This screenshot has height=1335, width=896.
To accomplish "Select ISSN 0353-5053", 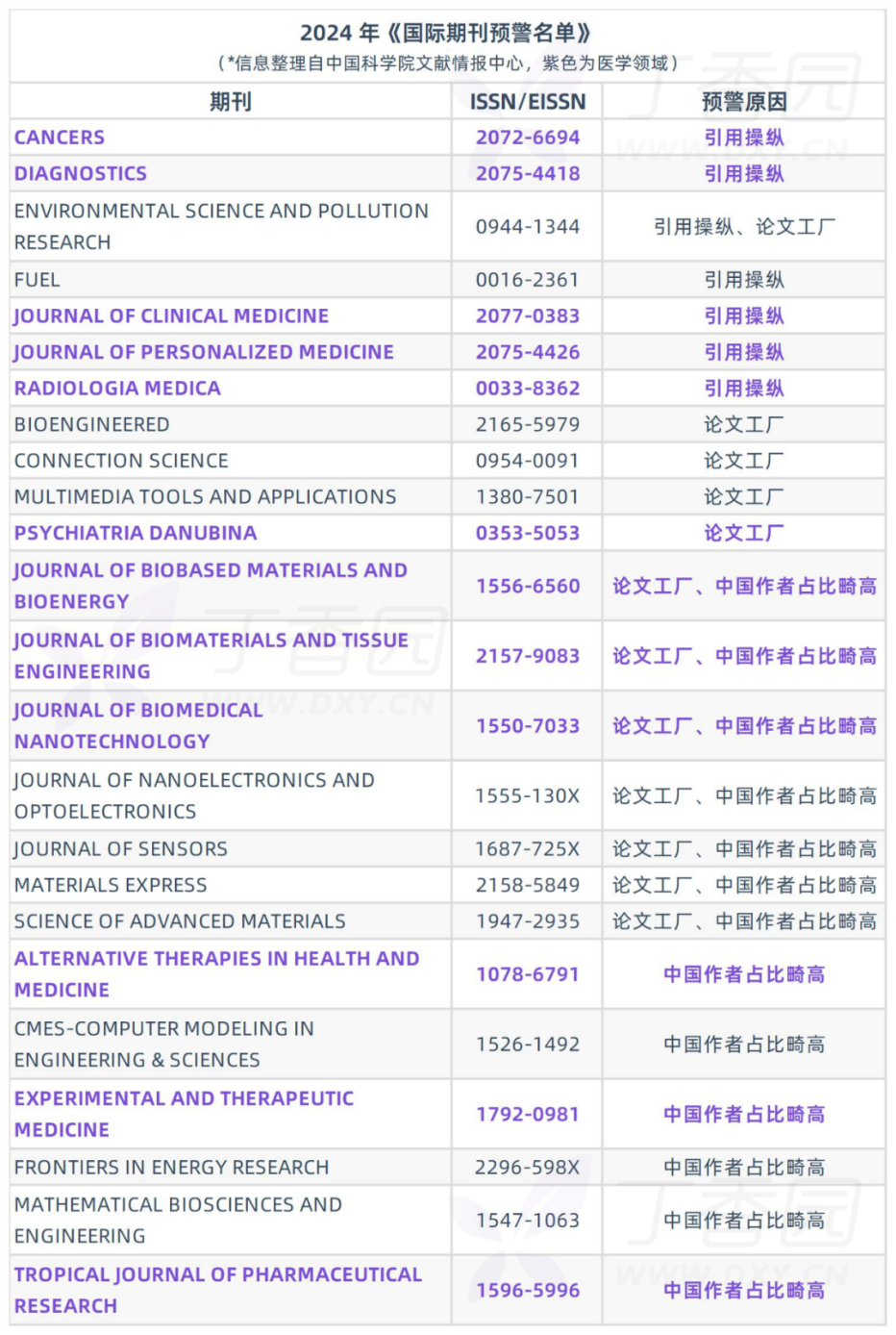I will (x=528, y=533).
